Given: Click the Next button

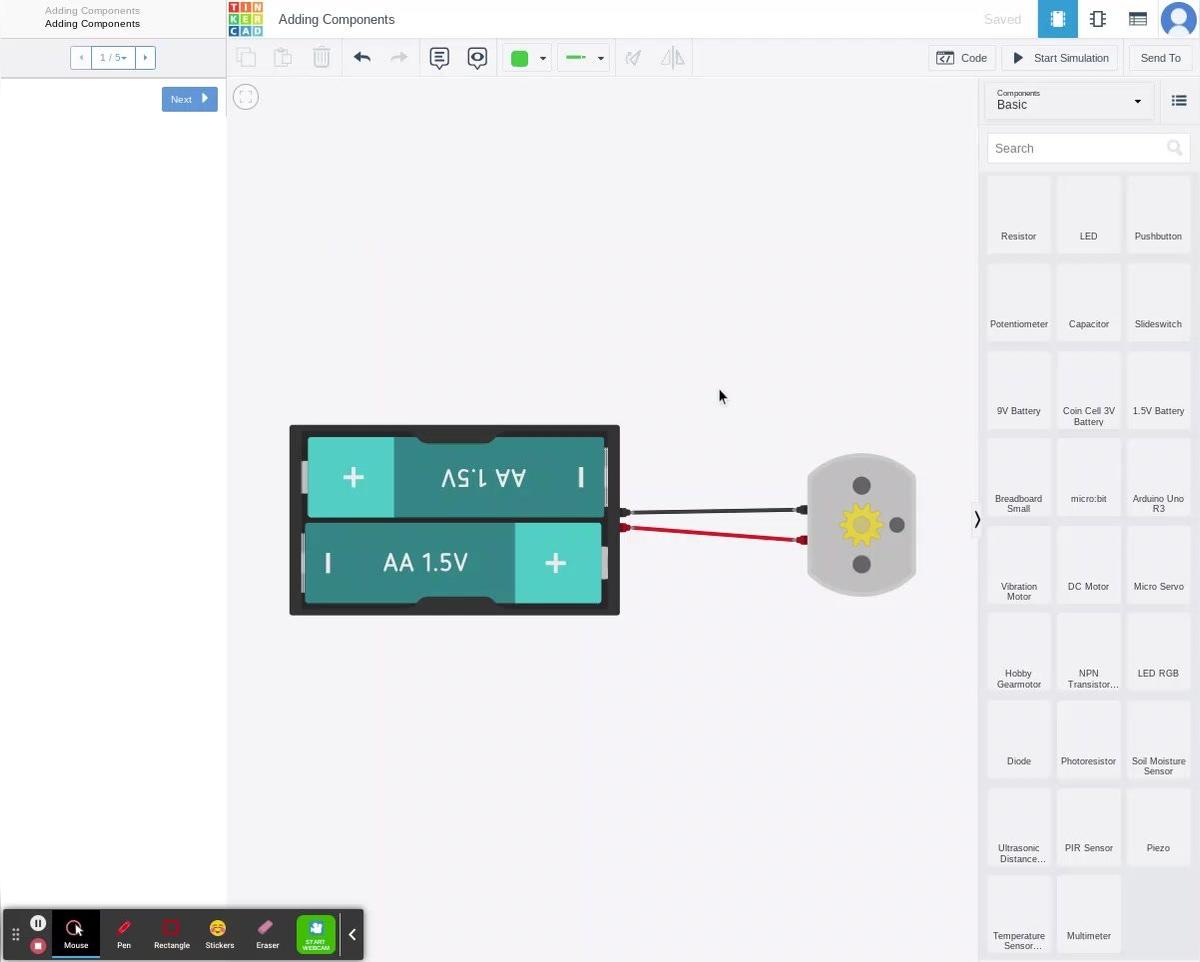Looking at the screenshot, I should pos(189,99).
